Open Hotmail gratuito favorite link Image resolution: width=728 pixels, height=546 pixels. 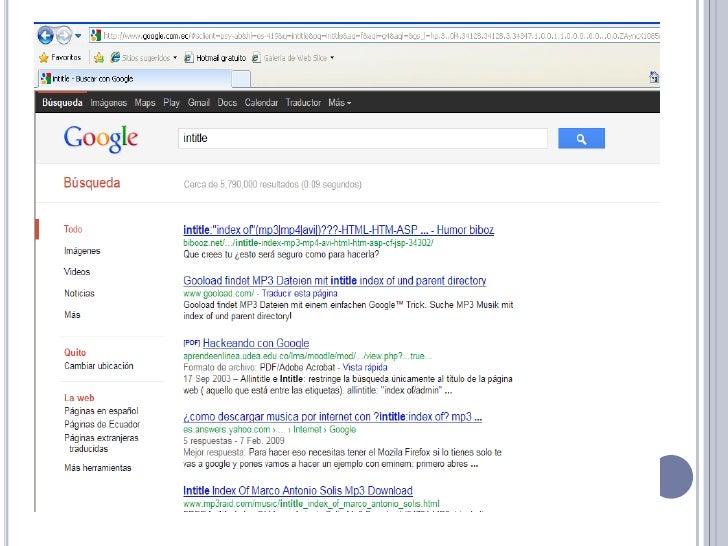point(215,58)
